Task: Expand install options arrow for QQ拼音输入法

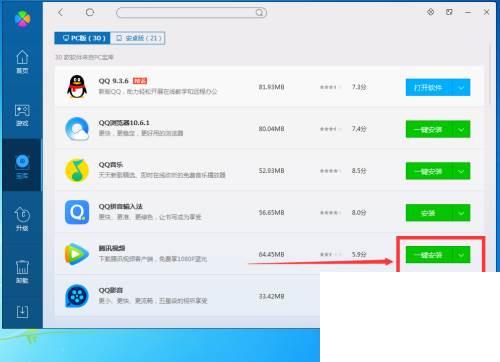Action: tap(461, 213)
